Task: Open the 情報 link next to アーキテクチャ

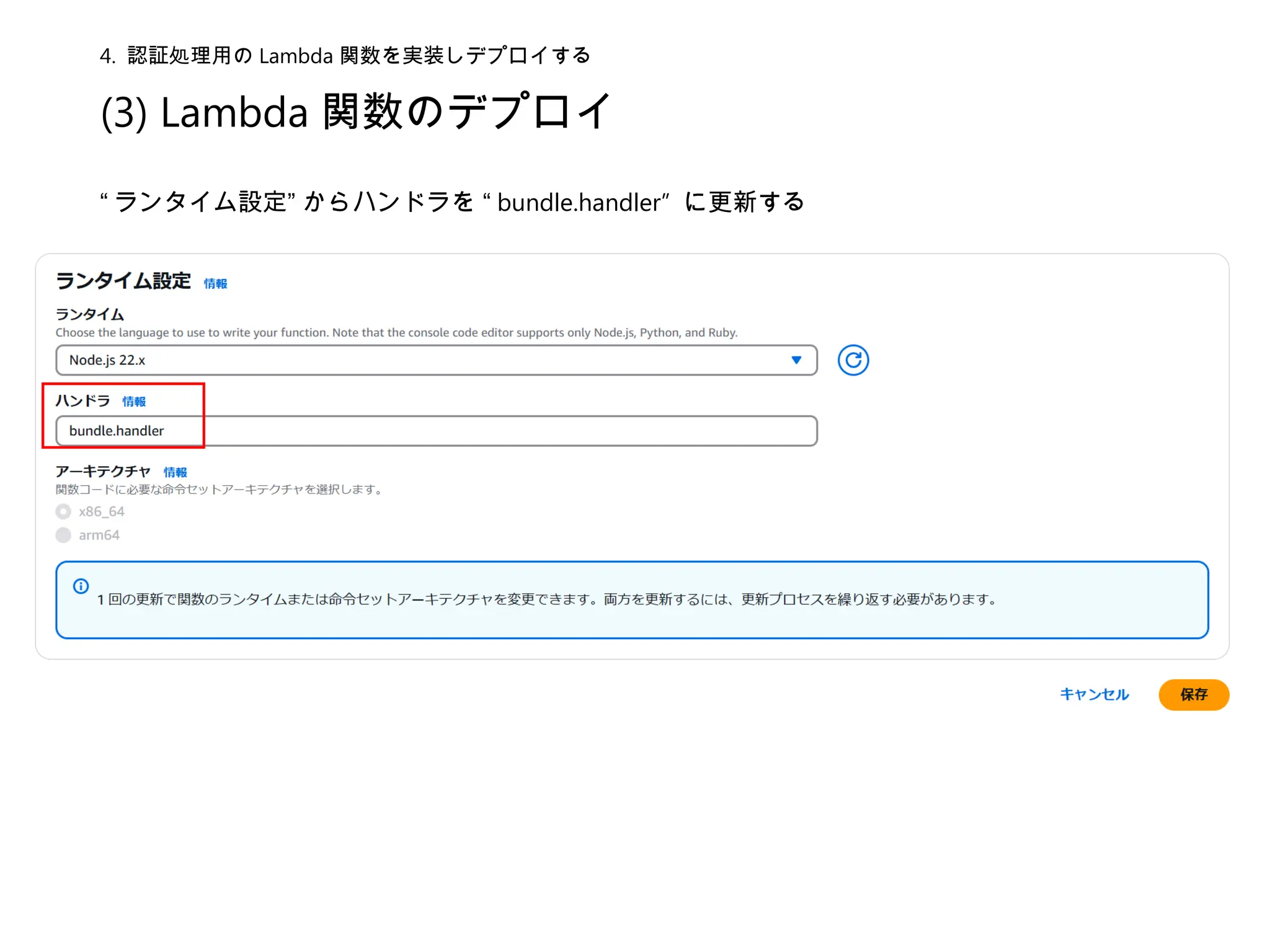Action: click(175, 472)
